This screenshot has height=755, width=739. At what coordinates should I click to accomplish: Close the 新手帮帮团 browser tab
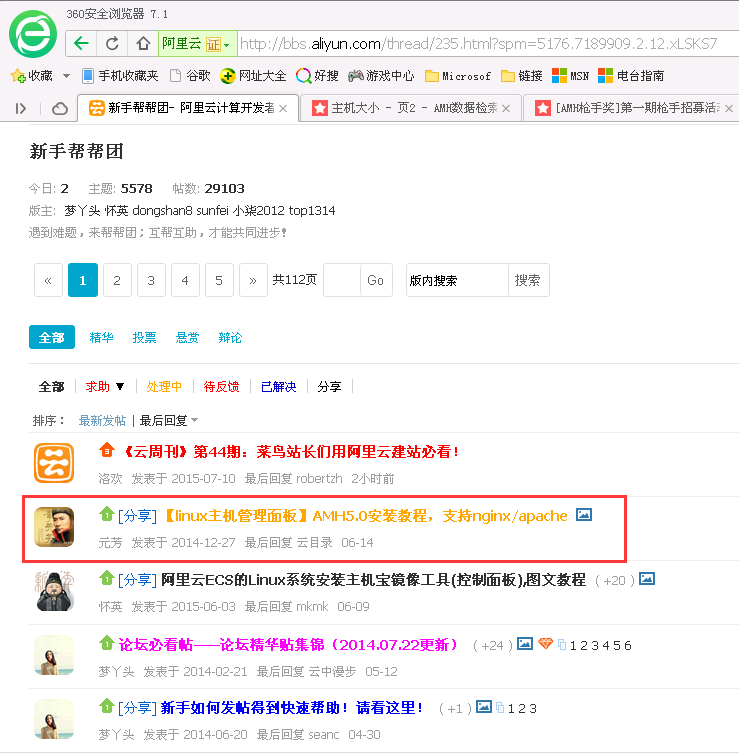pos(283,108)
